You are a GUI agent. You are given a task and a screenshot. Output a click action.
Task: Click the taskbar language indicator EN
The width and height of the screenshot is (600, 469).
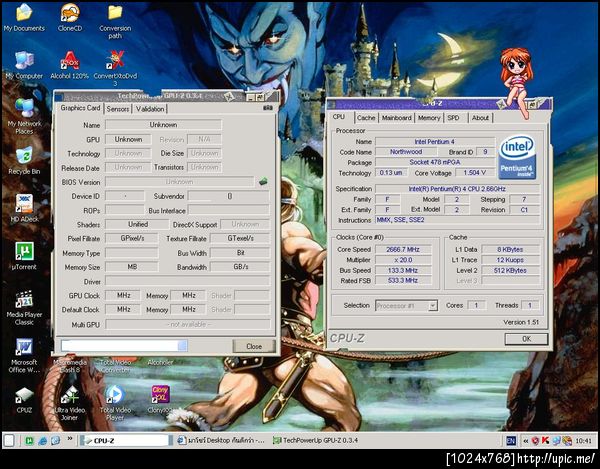click(x=510, y=441)
